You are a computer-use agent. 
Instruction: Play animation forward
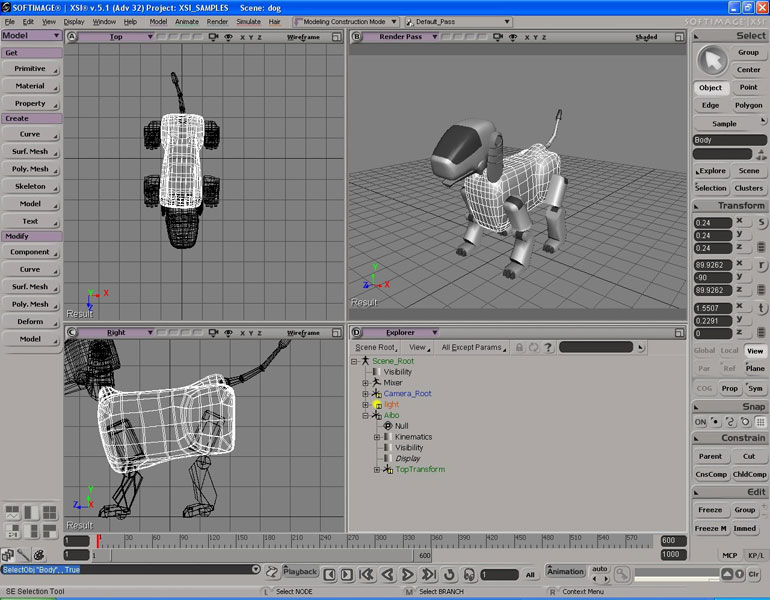click(408, 574)
